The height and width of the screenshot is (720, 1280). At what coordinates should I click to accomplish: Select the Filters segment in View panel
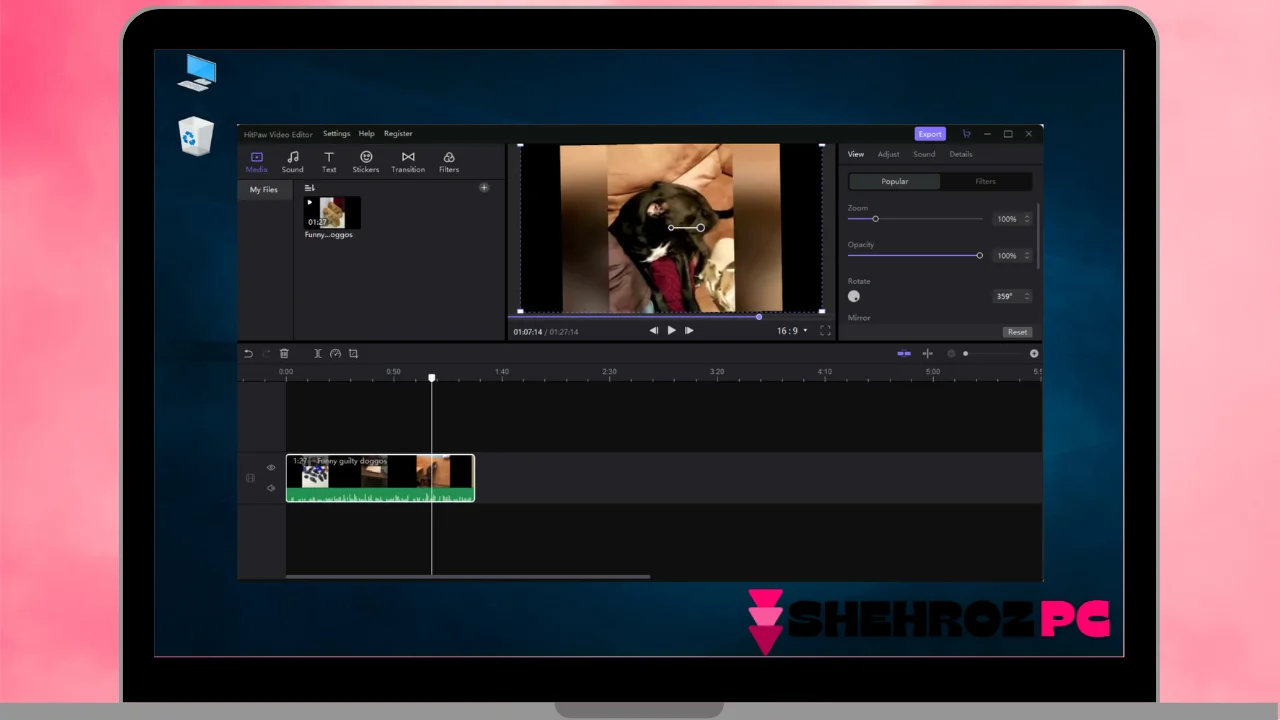click(x=986, y=181)
